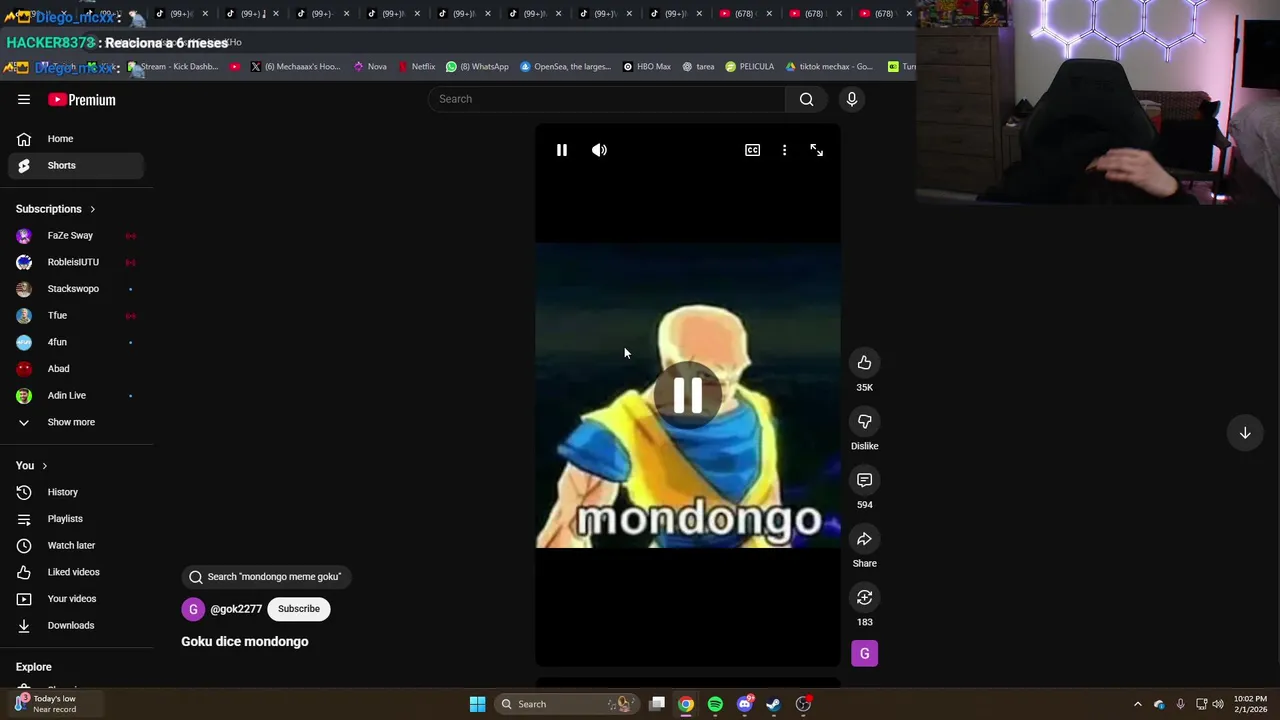This screenshot has width=1280, height=720.
Task: Open the comments (594)
Action: 864,480
